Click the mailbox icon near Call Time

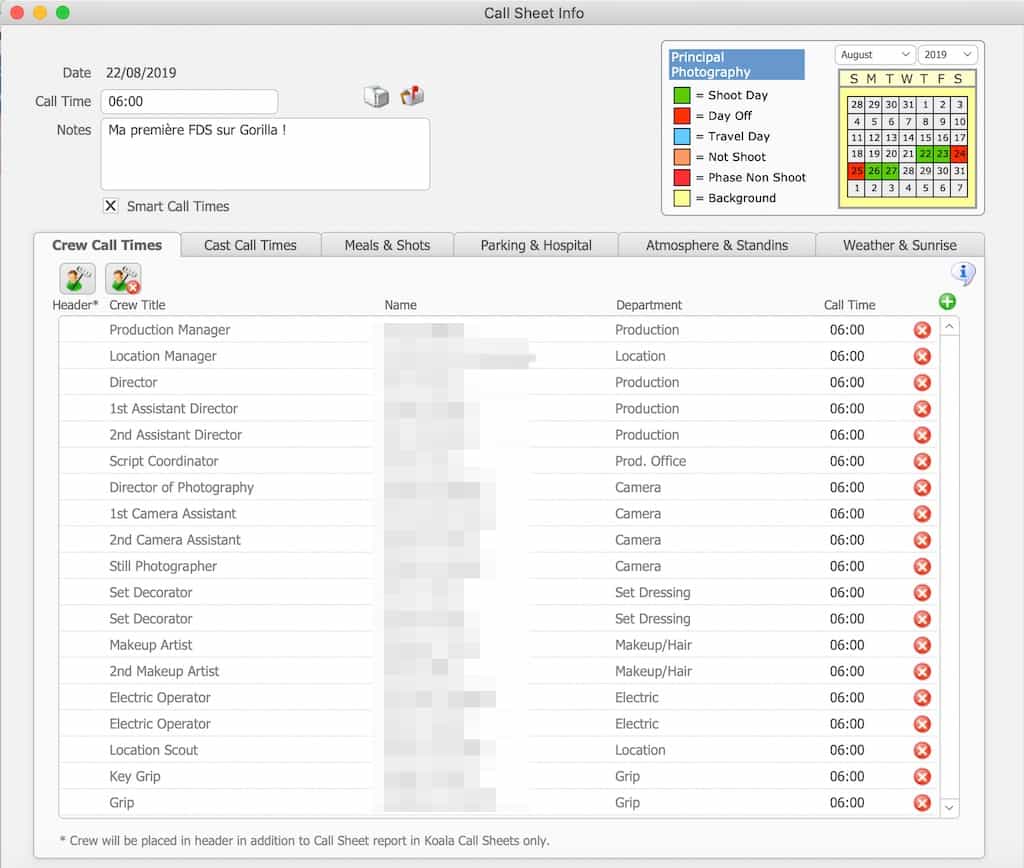coord(412,96)
